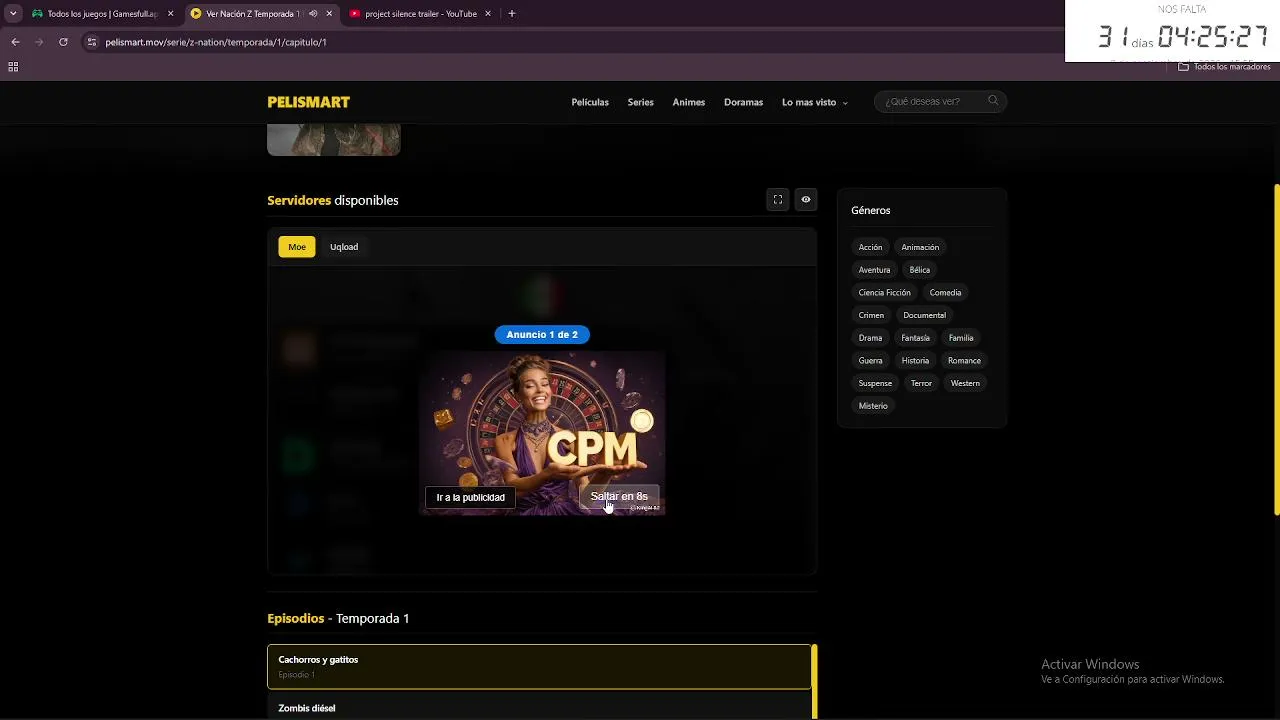Open the Fantasía genre
1280x720 pixels.
tap(916, 338)
